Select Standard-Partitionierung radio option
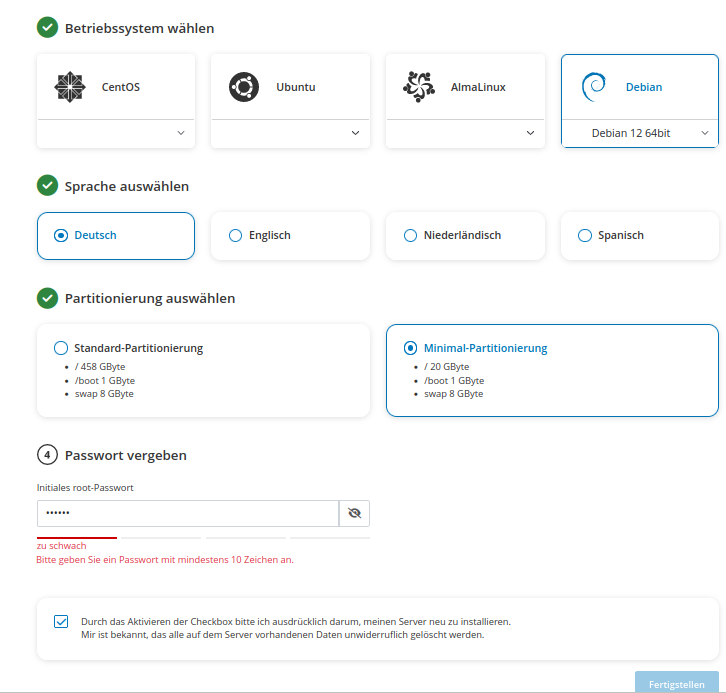Image resolution: width=726 pixels, height=693 pixels. (x=61, y=348)
